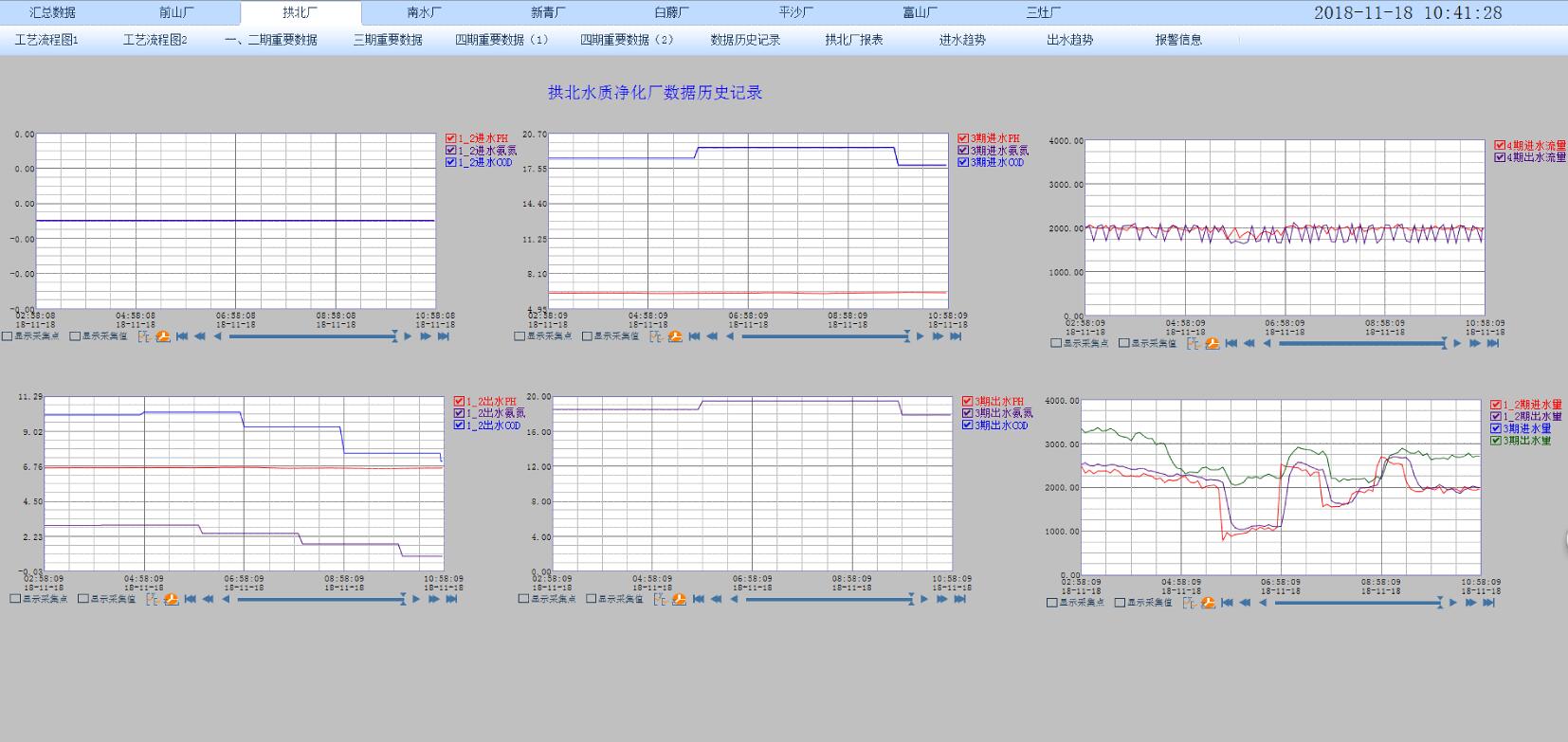Click orange time-range icon on 1_2期进水量 chart
The height and width of the screenshot is (742, 1568).
(1208, 603)
